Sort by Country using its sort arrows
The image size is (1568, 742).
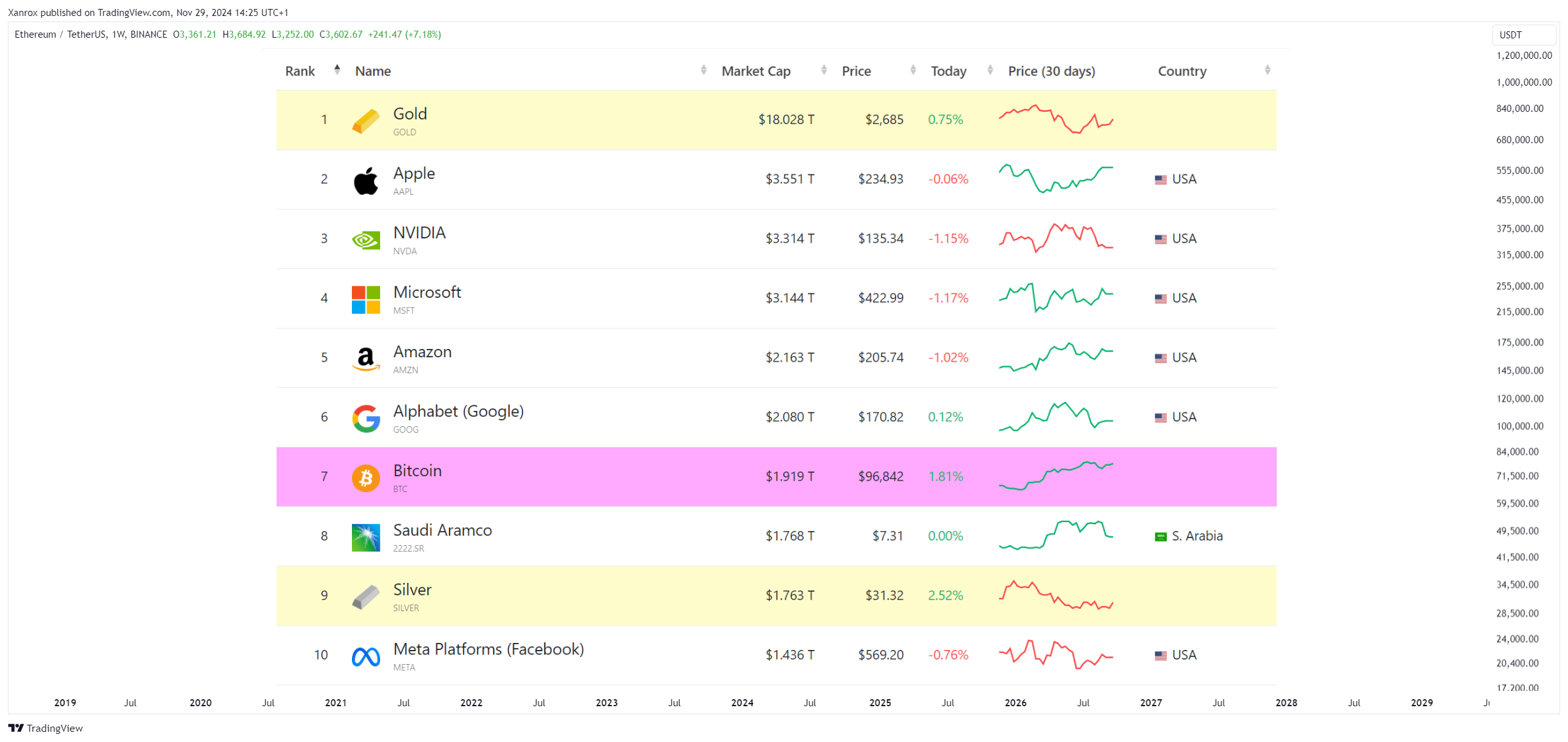click(x=1267, y=70)
